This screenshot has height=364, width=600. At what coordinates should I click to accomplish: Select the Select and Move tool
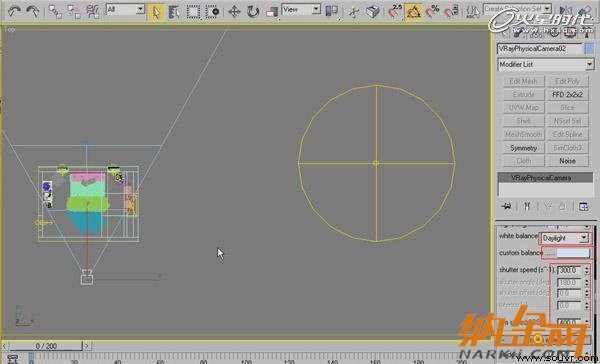point(234,12)
